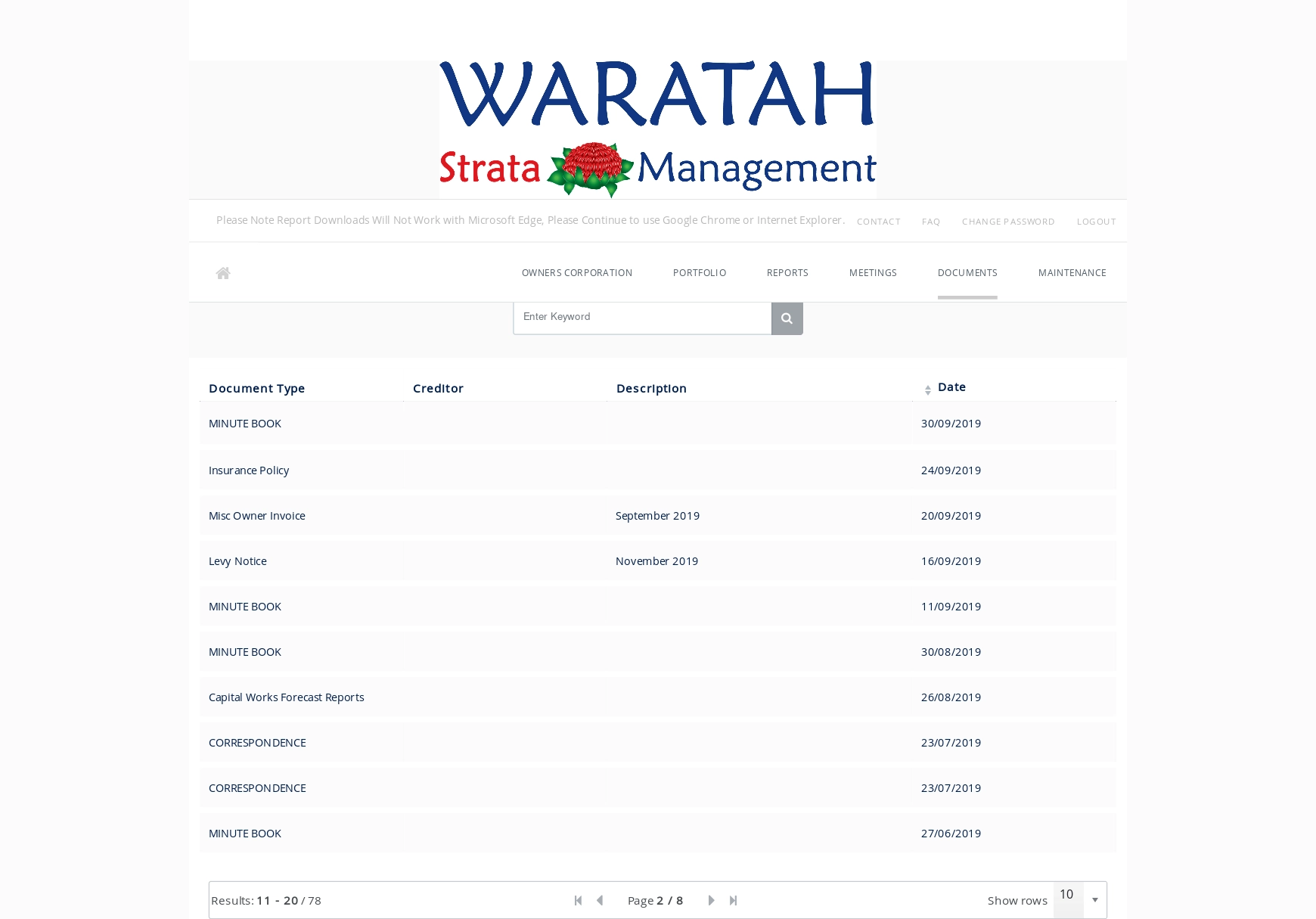Click the Change Password link
1316x919 pixels.
click(x=1008, y=222)
